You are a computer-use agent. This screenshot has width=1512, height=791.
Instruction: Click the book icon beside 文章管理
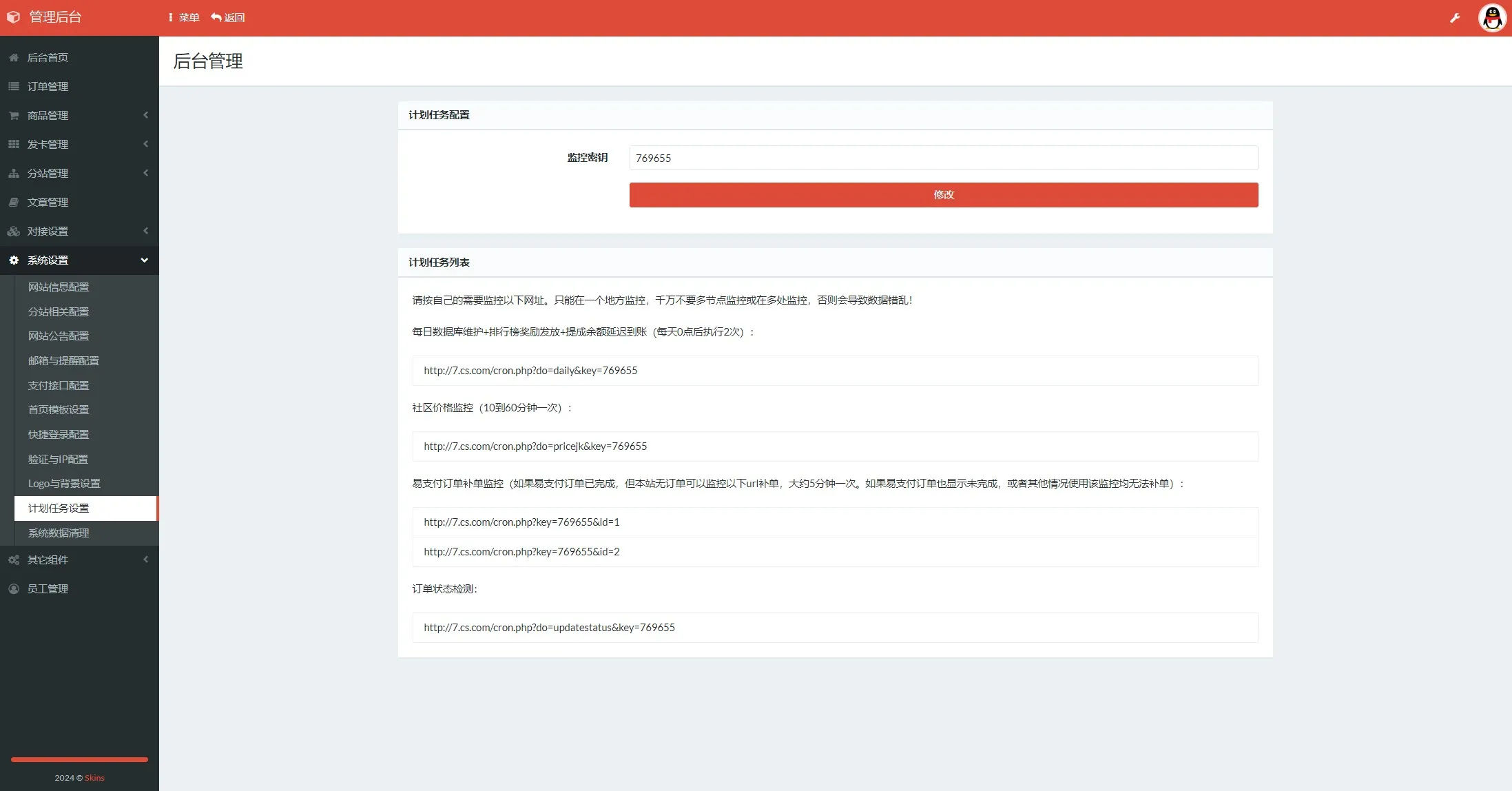[x=14, y=203]
